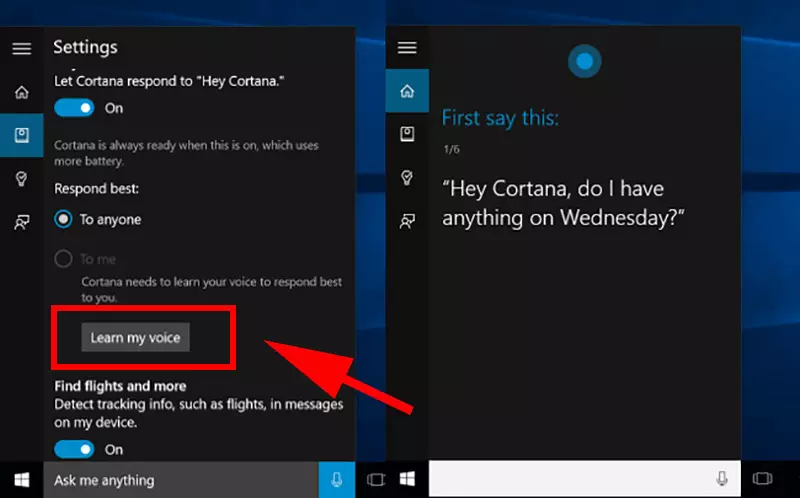Click left Windows Start button
This screenshot has width=800, height=498.
click(x=21, y=480)
